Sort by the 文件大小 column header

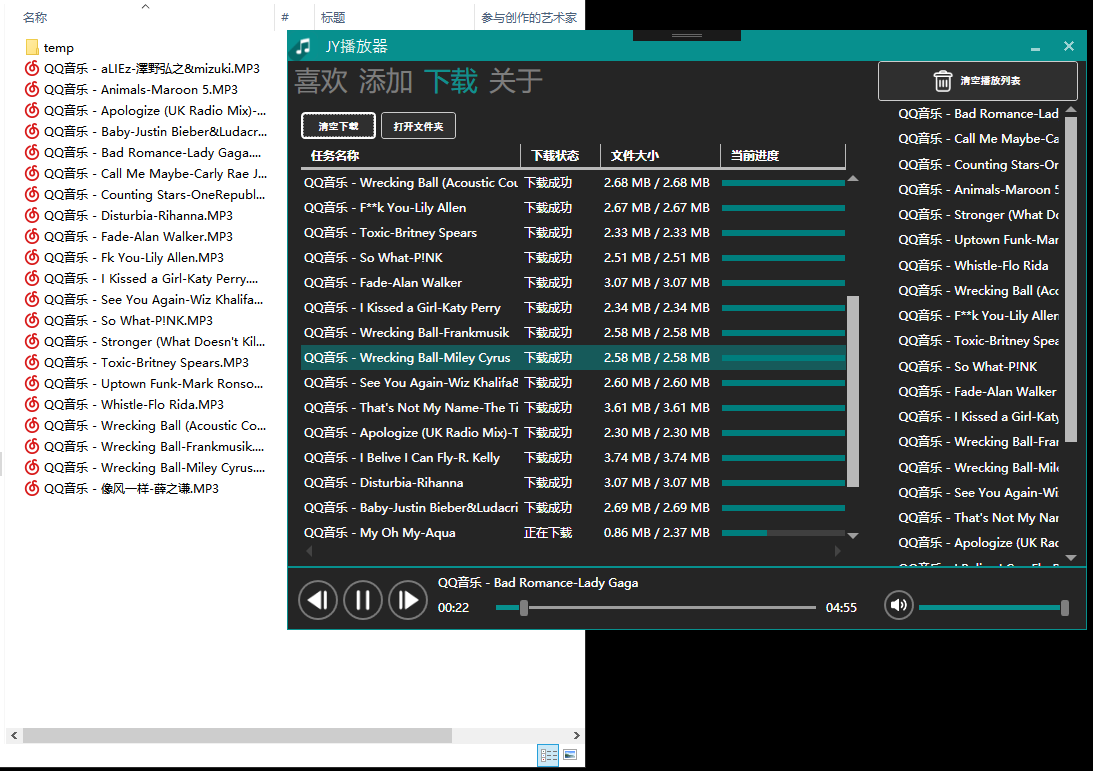[x=660, y=155]
